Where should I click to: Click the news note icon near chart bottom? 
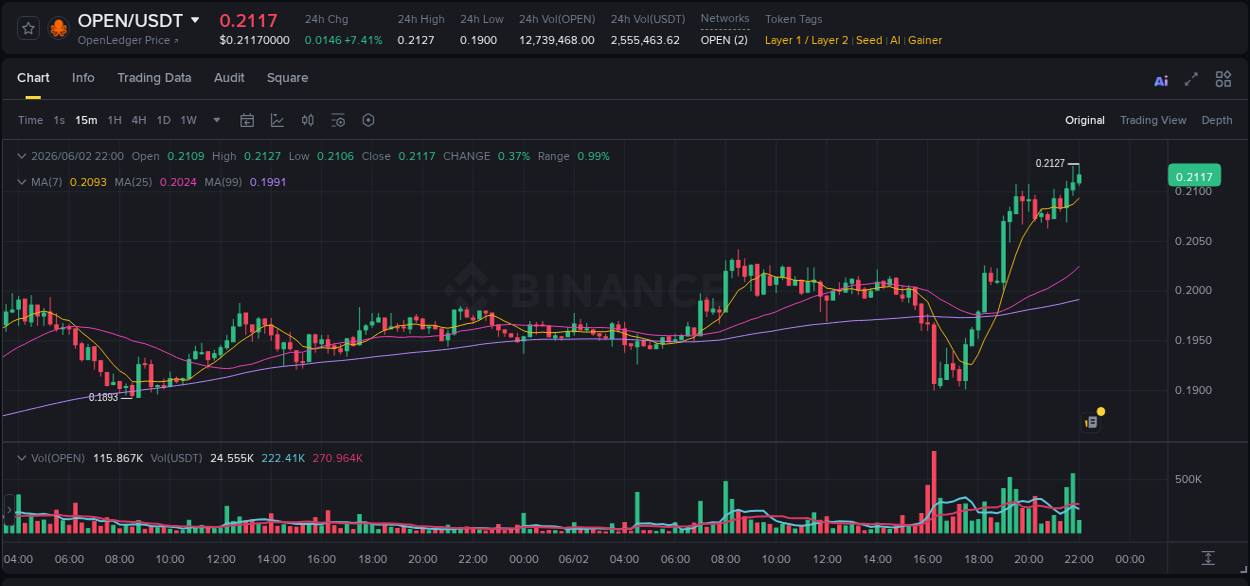click(x=1092, y=422)
